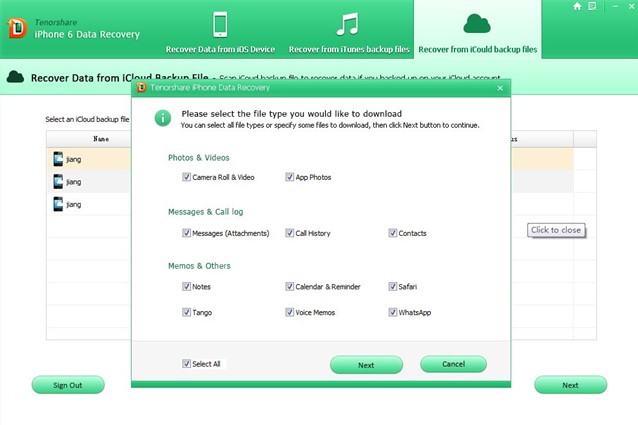The image size is (638, 425).
Task: Click the cloud icon for iCloud backup
Action: click(477, 24)
